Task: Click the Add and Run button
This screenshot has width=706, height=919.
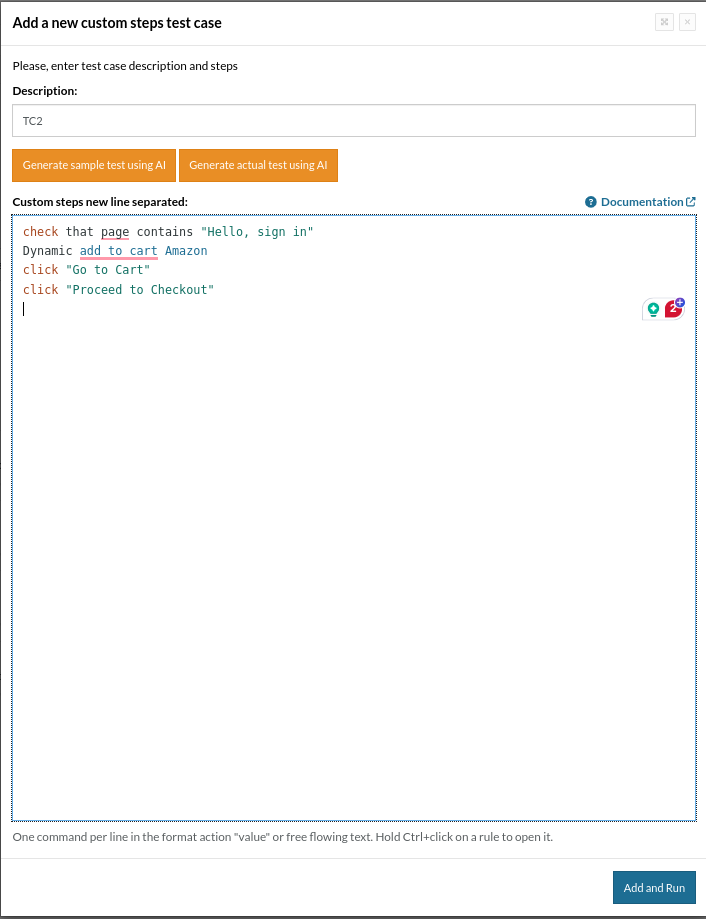Action: coord(654,887)
